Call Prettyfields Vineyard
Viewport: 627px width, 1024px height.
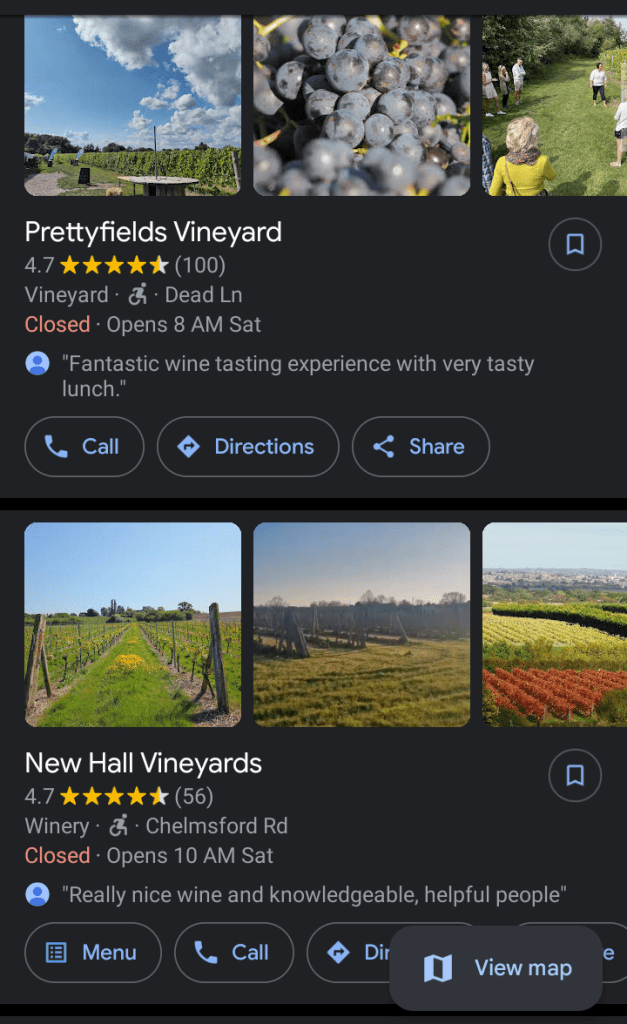(84, 447)
